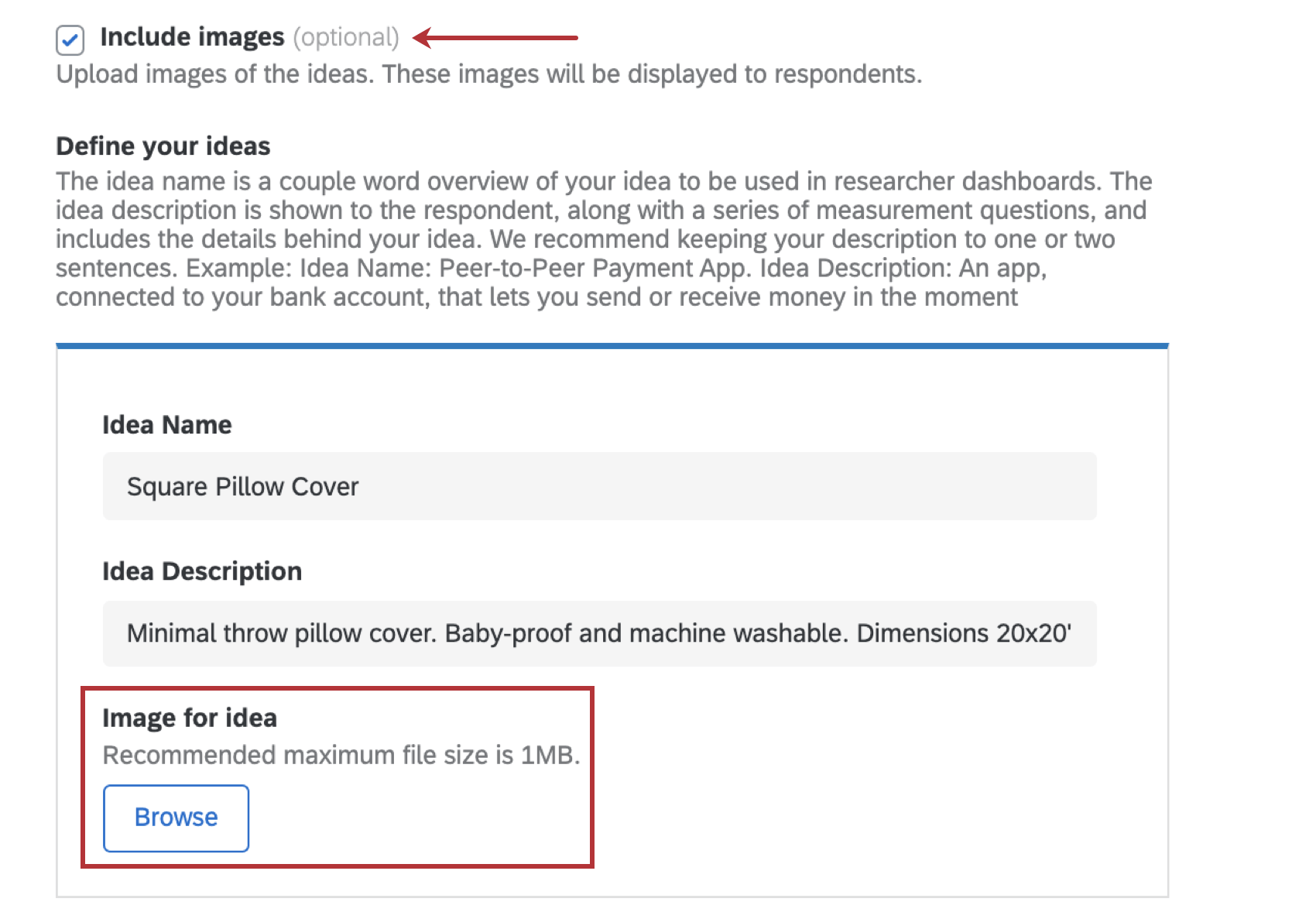1316x912 pixels.
Task: Click the upload images instruction text
Action: (x=488, y=74)
